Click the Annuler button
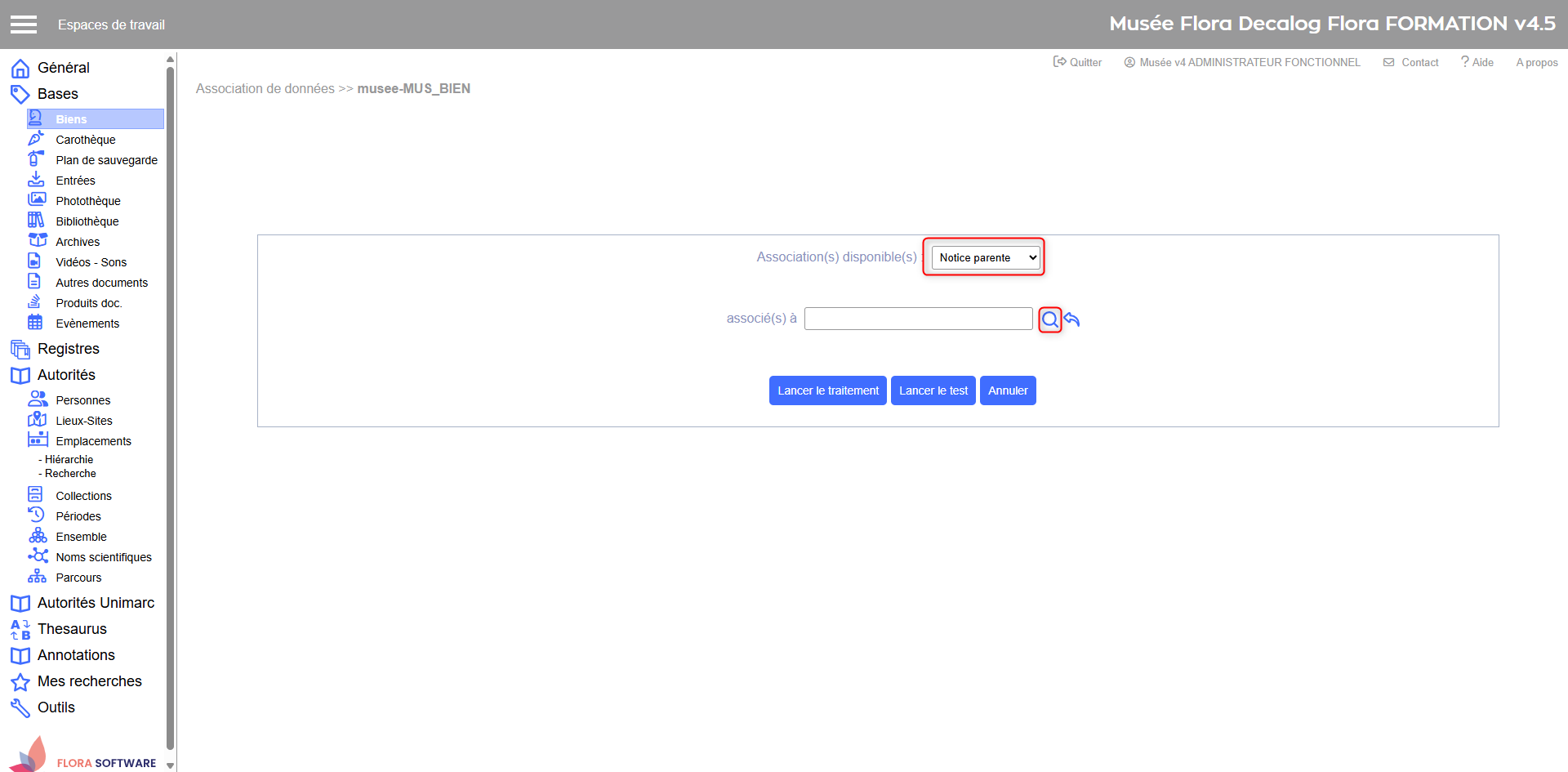Viewport: 1568px width, 772px height. (x=1007, y=390)
